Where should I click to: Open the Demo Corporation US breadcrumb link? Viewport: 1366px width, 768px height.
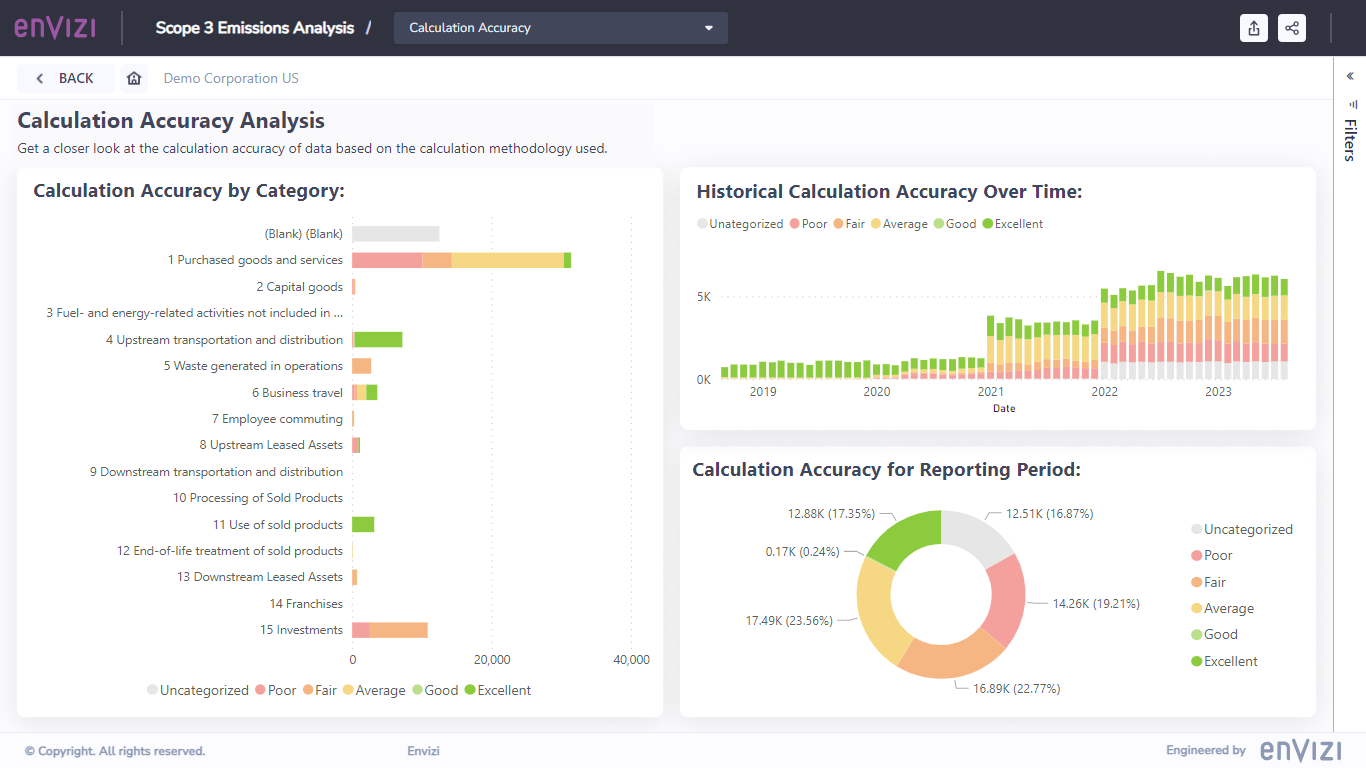point(231,78)
